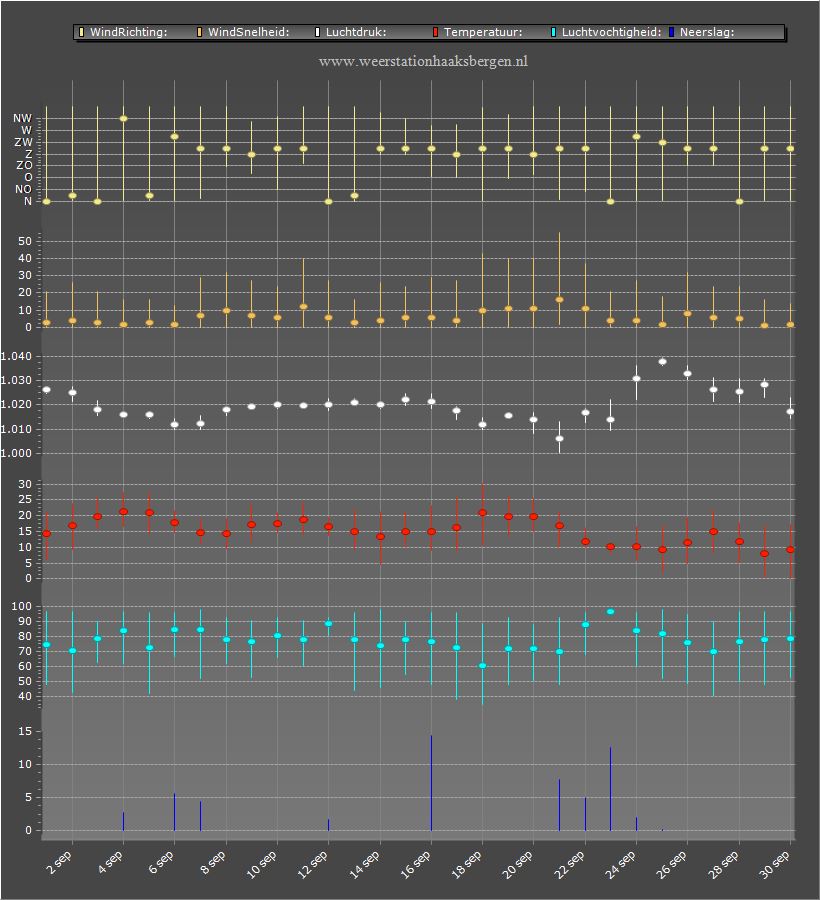Click the 6 sep date label
The width and height of the screenshot is (820, 900).
point(161,863)
